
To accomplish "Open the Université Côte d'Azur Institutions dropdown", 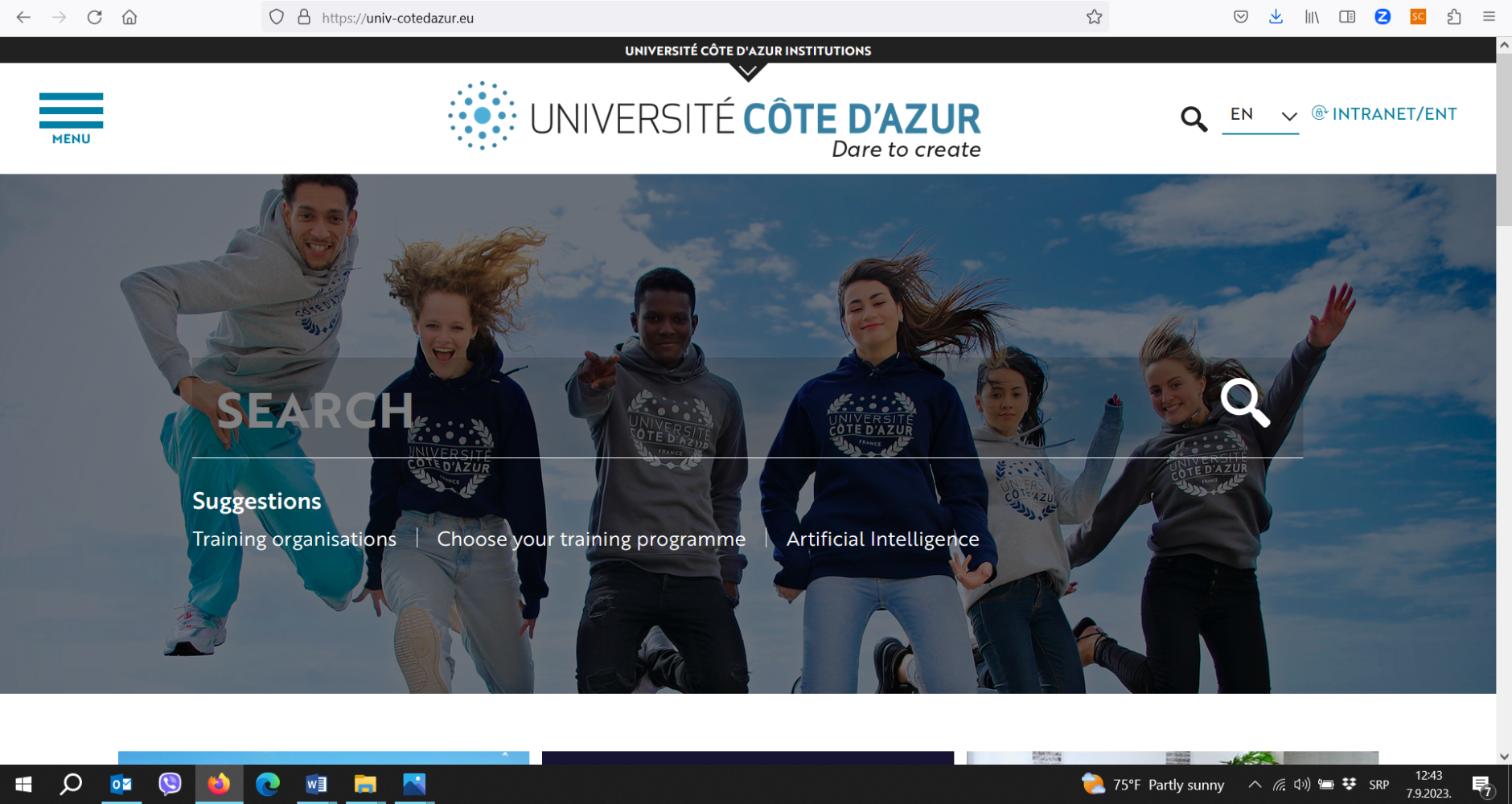I will point(748,50).
